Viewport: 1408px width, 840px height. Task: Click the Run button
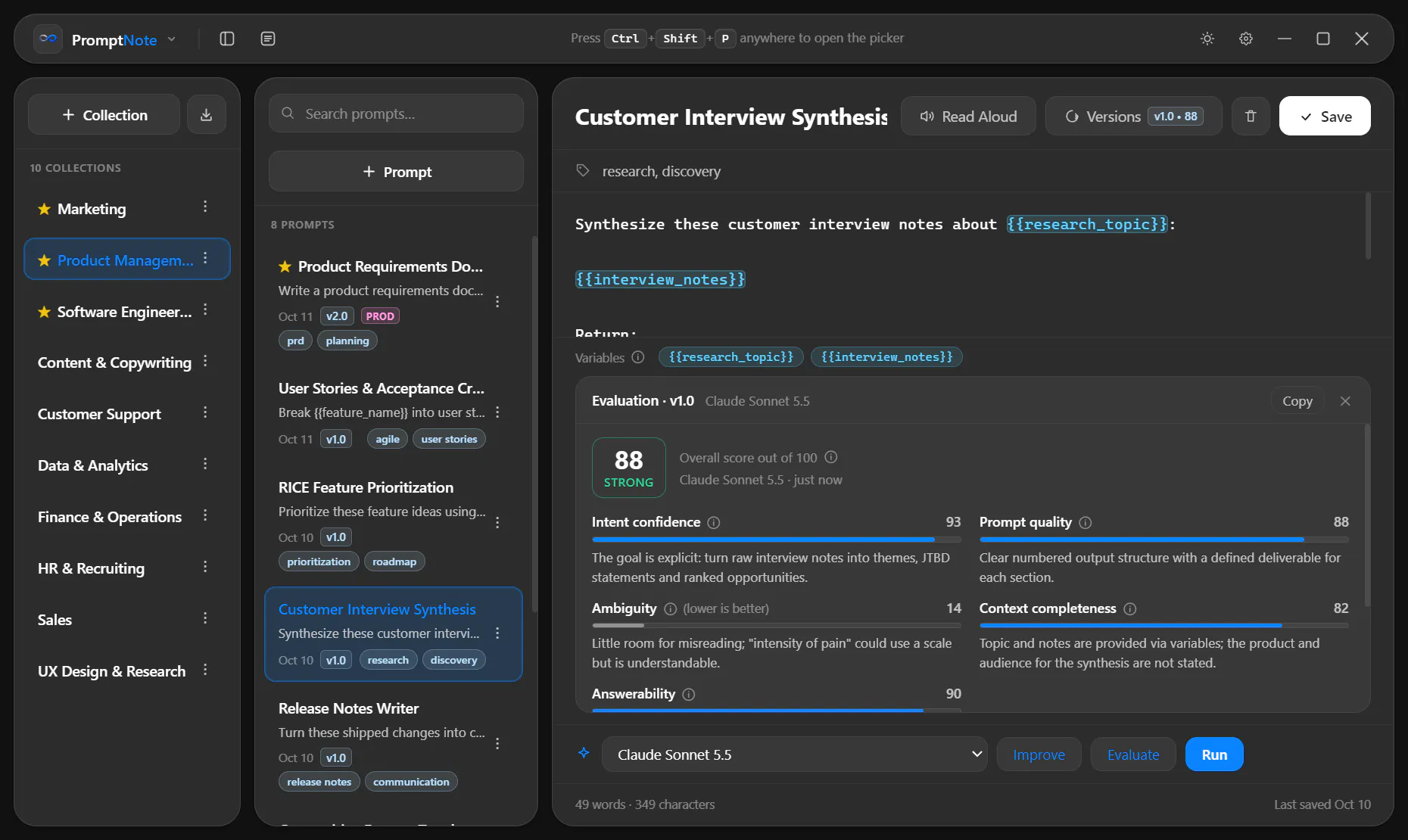point(1213,754)
